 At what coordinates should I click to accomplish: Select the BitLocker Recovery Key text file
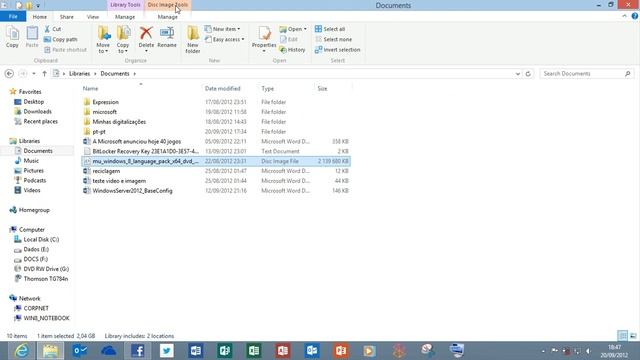146,151
